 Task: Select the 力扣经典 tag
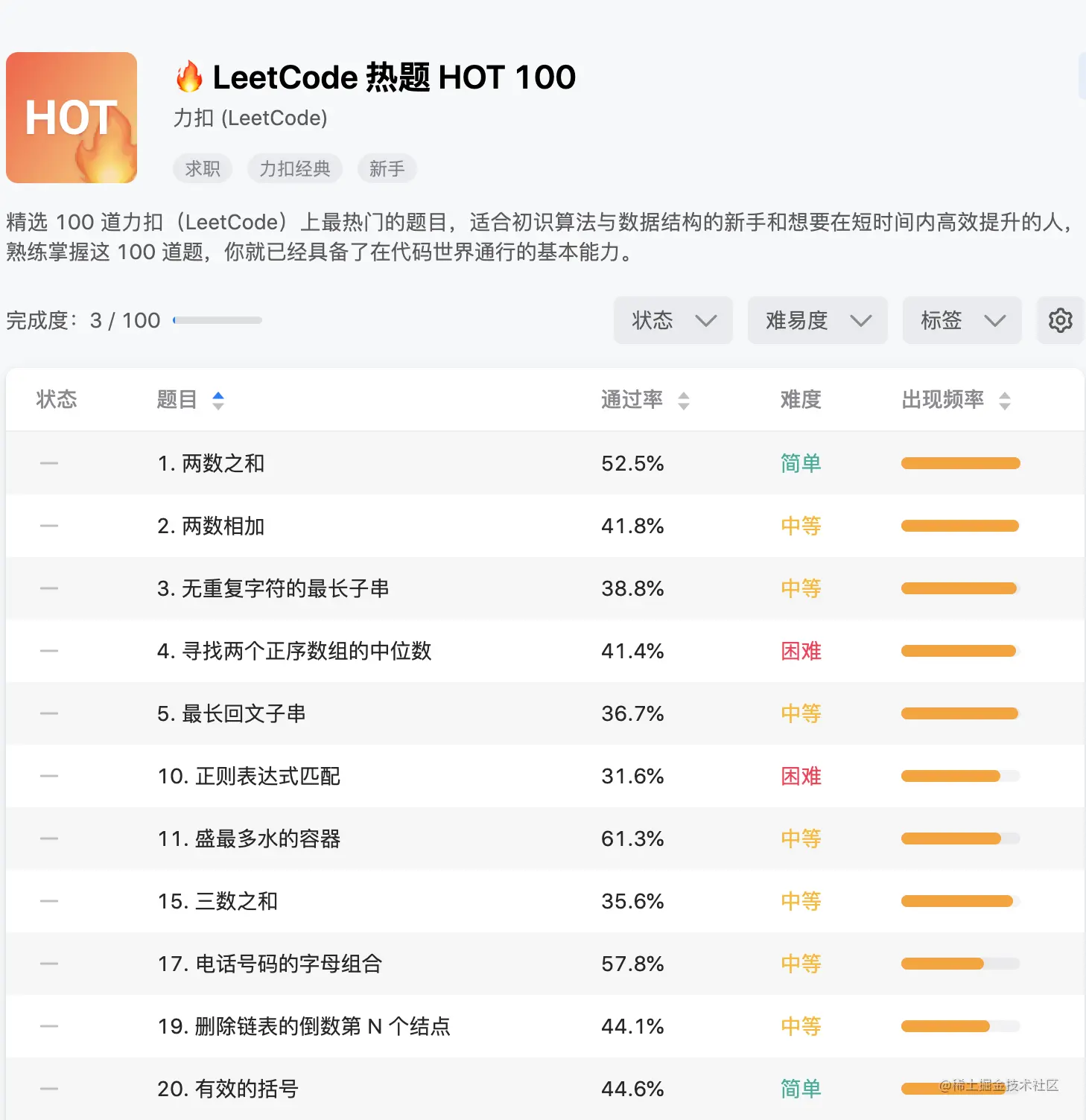pos(294,168)
